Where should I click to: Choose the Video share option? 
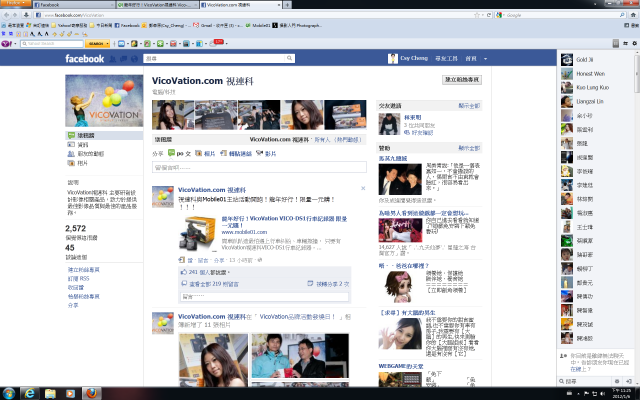point(266,153)
